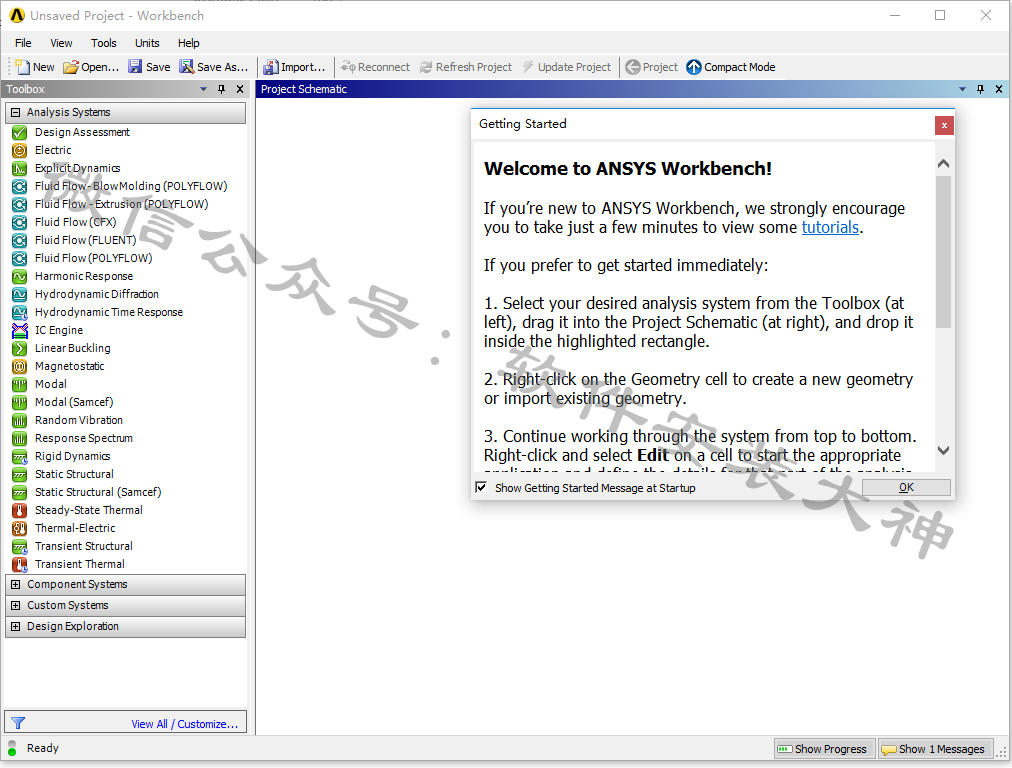The width and height of the screenshot is (1012, 768).
Task: Select the IC Engine icon
Action: [x=19, y=330]
